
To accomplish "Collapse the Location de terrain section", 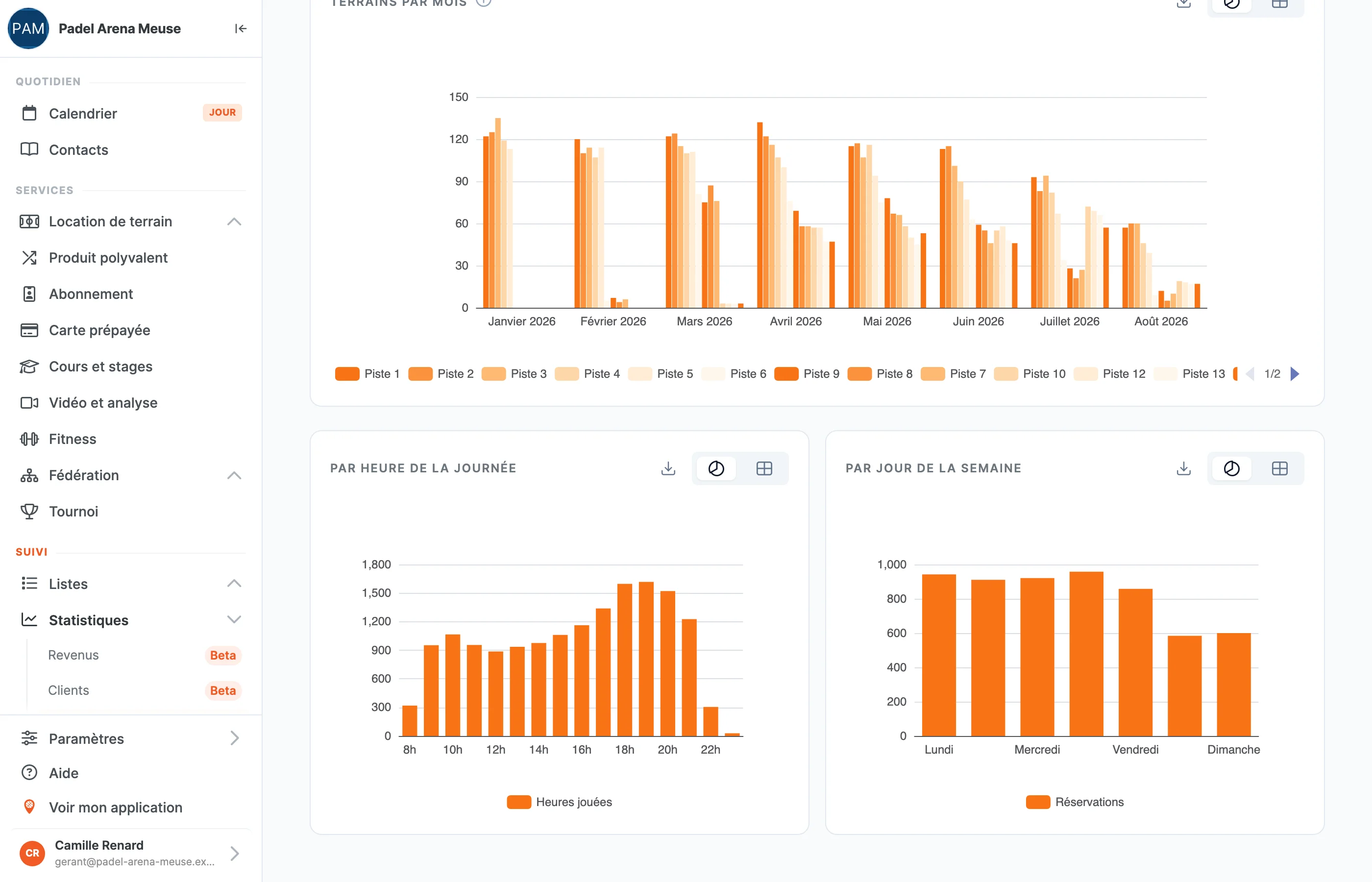I will pyautogui.click(x=234, y=221).
